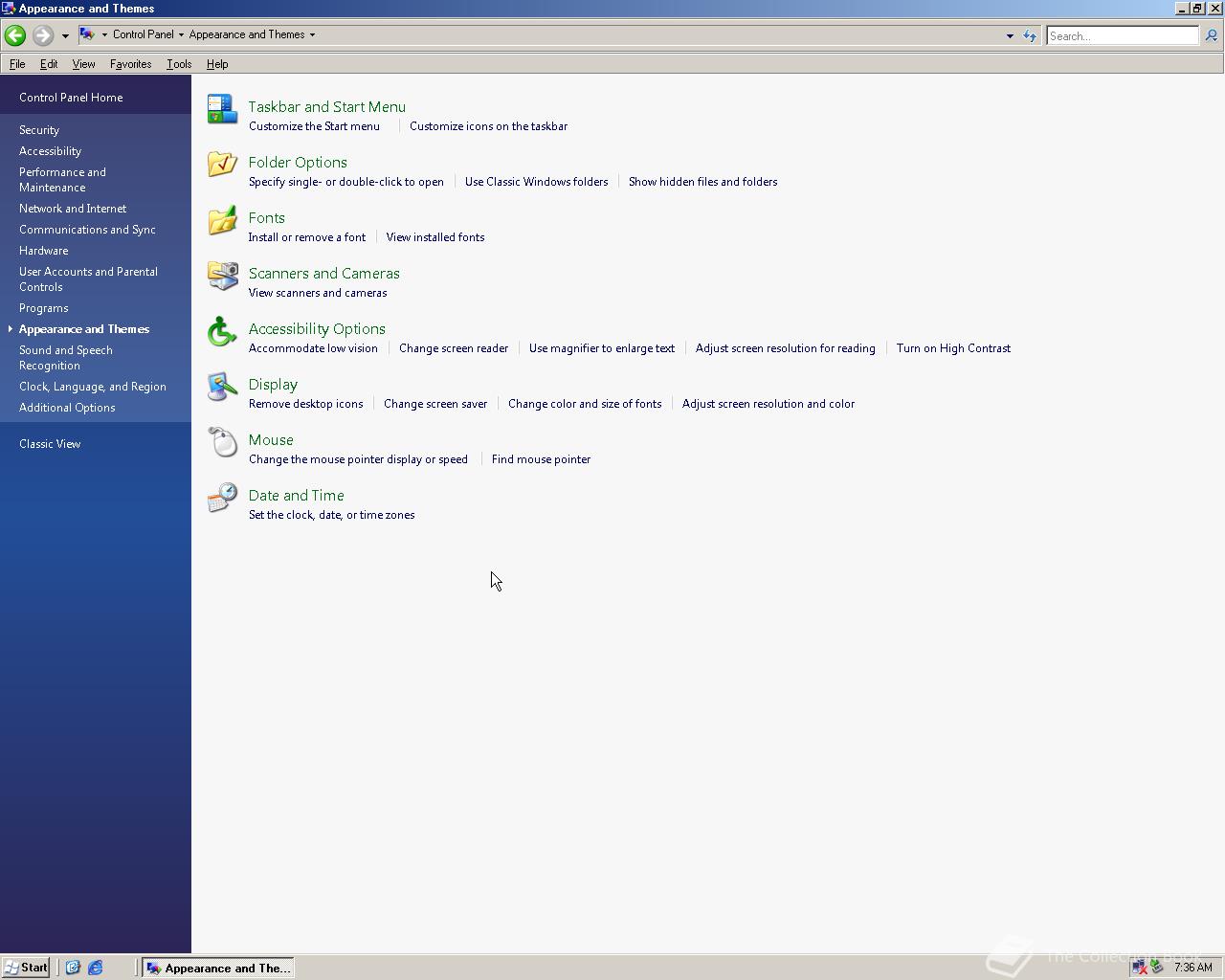Image resolution: width=1225 pixels, height=980 pixels.
Task: Click the Folder Options folder icon
Action: pyautogui.click(x=222, y=165)
